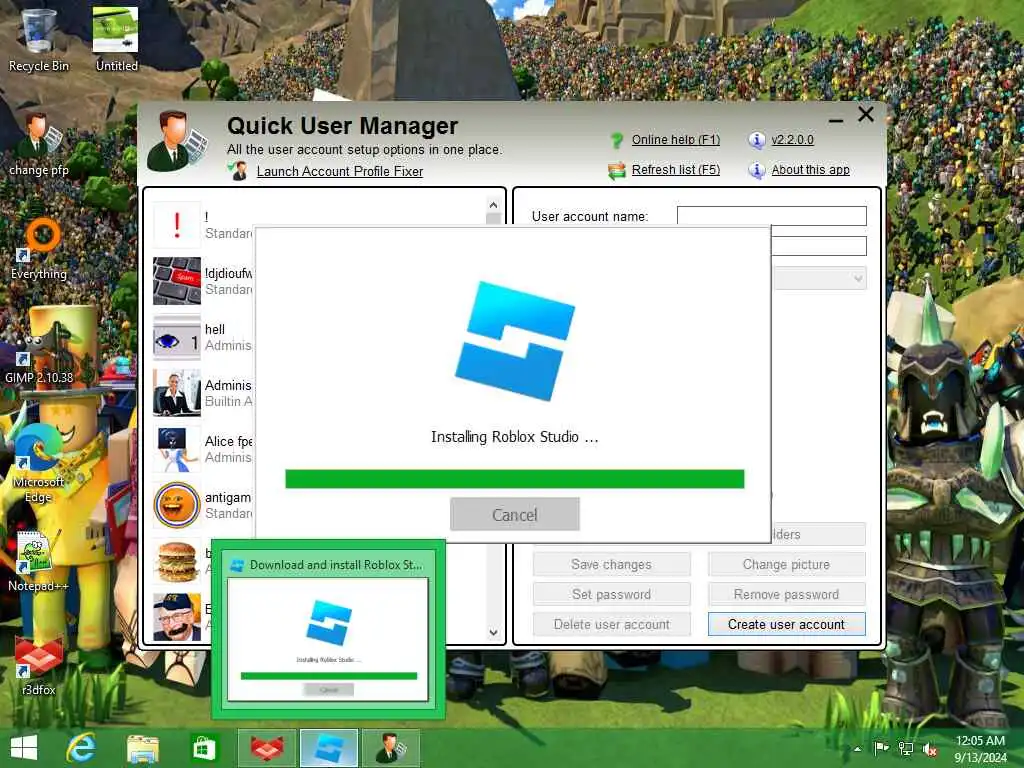Minimize the Quick User Manager window
Viewport: 1024px width, 768px height.
pos(835,119)
